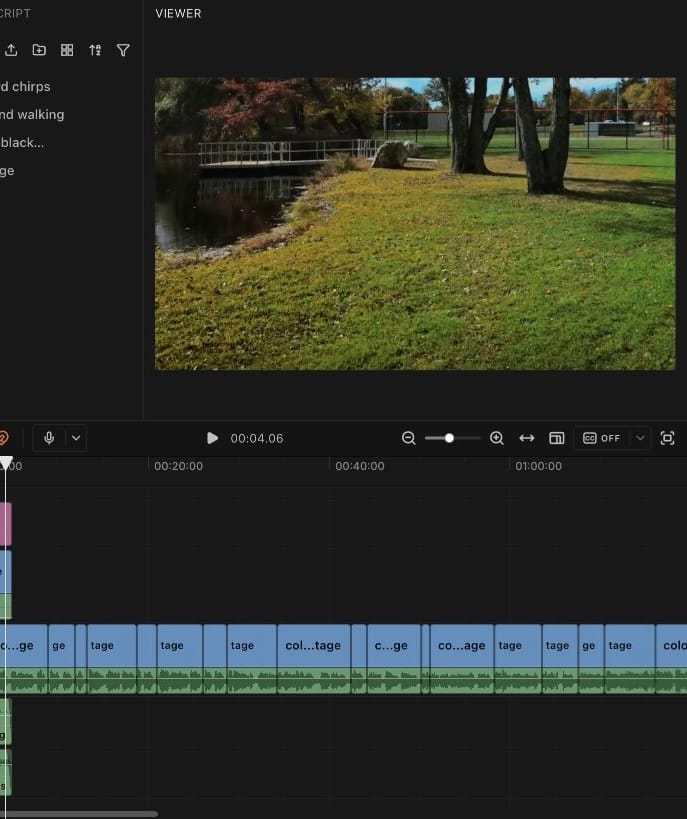The image size is (687, 819).
Task: Click the panel layout icon
Action: pos(557,438)
